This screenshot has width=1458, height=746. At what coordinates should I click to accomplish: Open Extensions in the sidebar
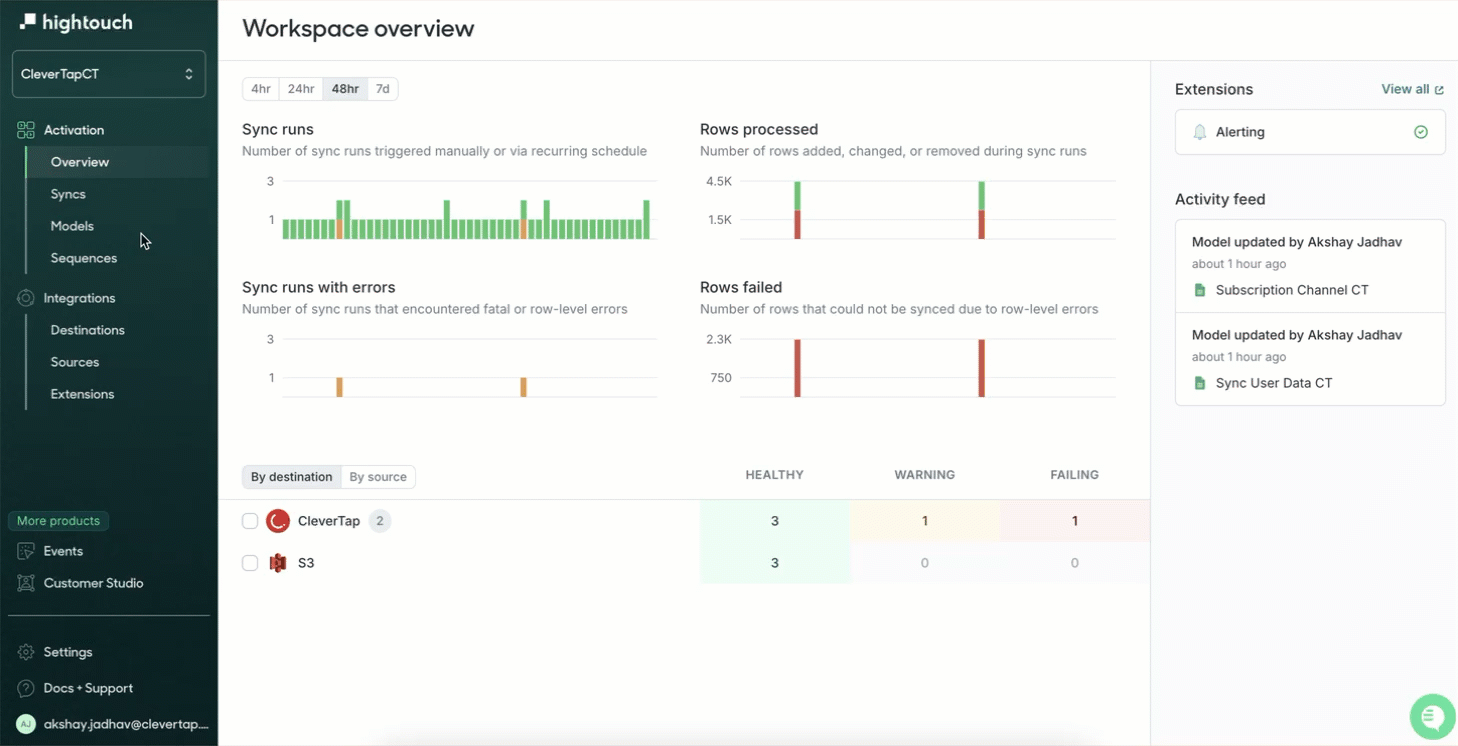coord(83,394)
